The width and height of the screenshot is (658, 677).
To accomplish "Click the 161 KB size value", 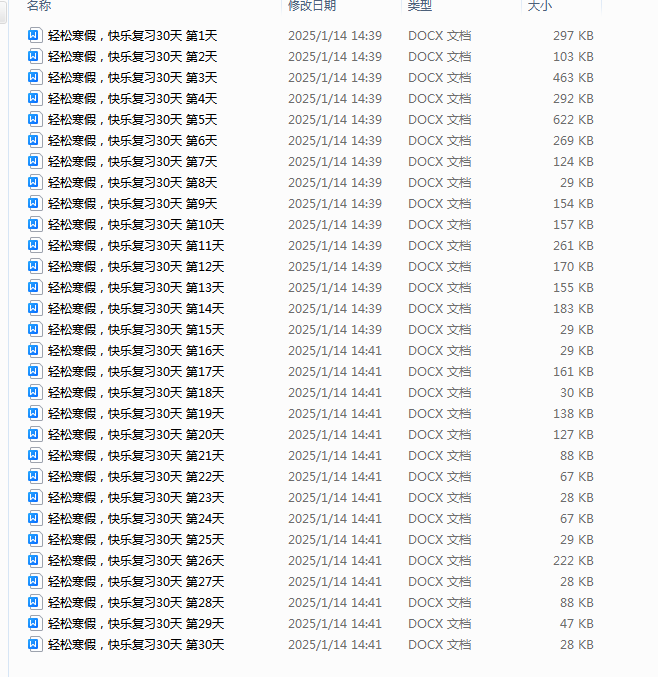I will pos(573,372).
